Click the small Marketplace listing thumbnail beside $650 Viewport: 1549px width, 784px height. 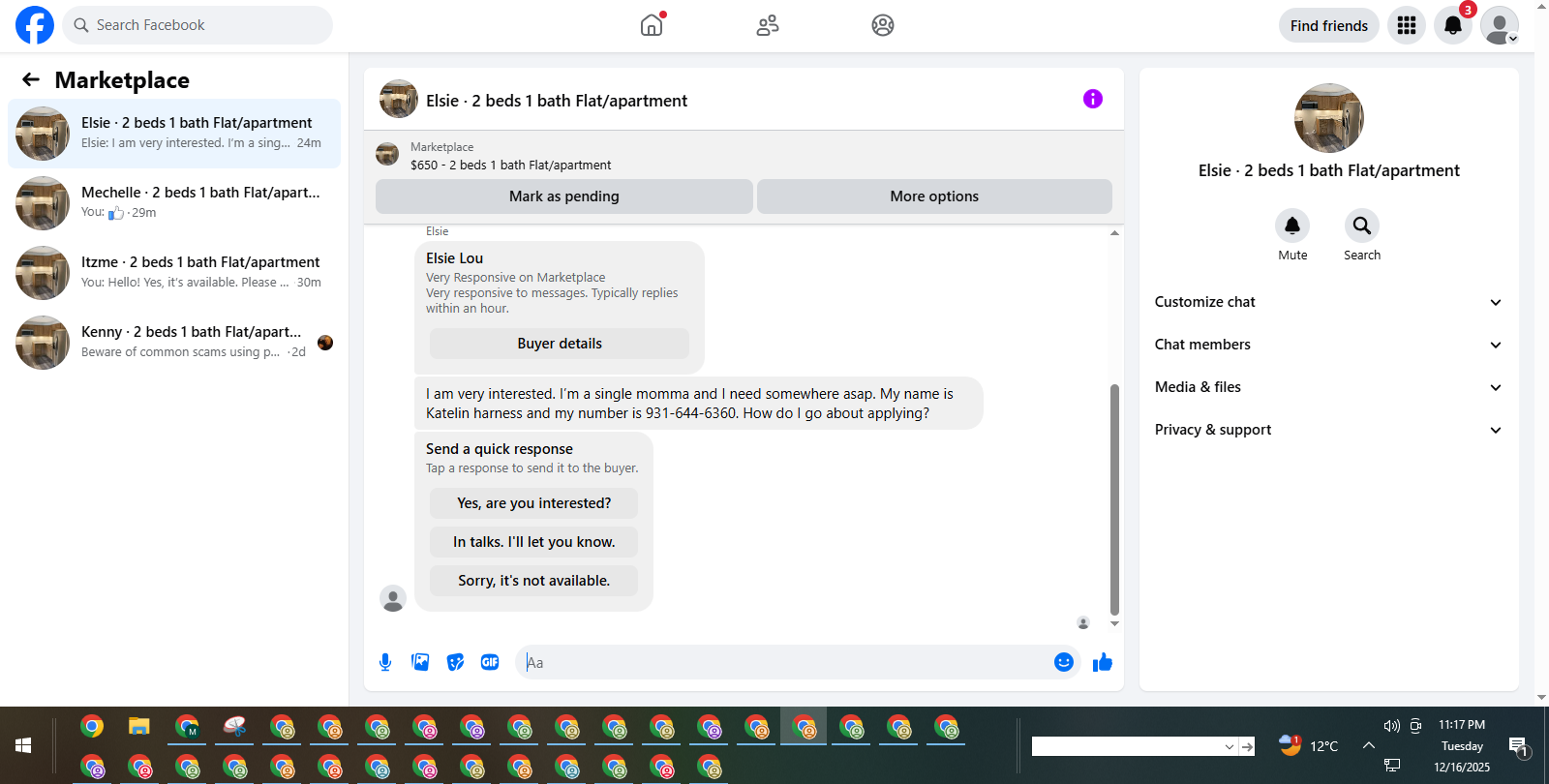387,154
